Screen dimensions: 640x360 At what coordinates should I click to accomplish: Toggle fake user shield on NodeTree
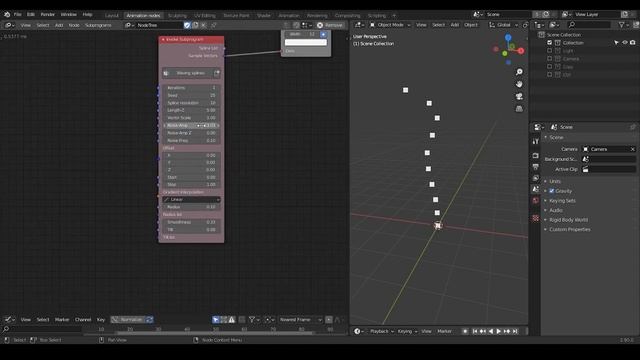tap(187, 25)
